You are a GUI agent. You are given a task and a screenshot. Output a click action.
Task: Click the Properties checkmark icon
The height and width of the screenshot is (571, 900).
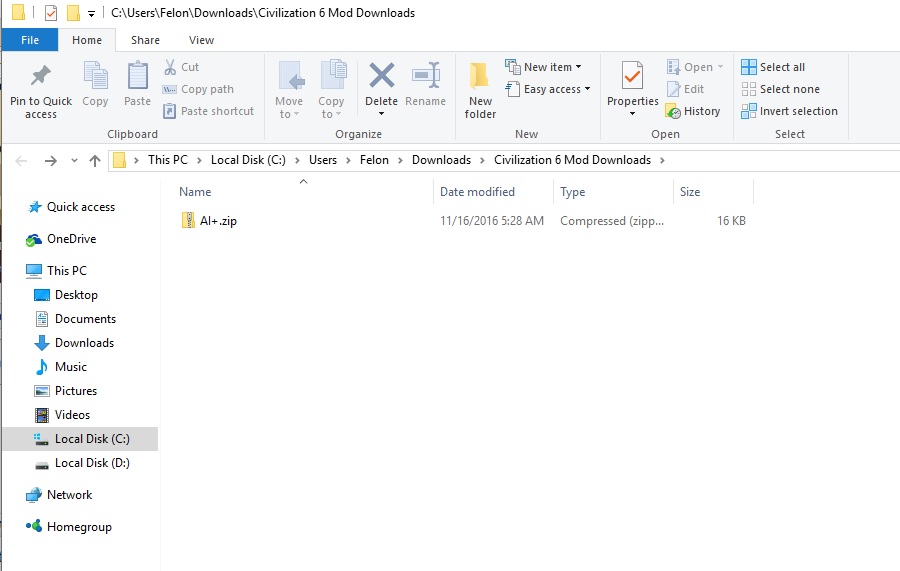pos(633,75)
